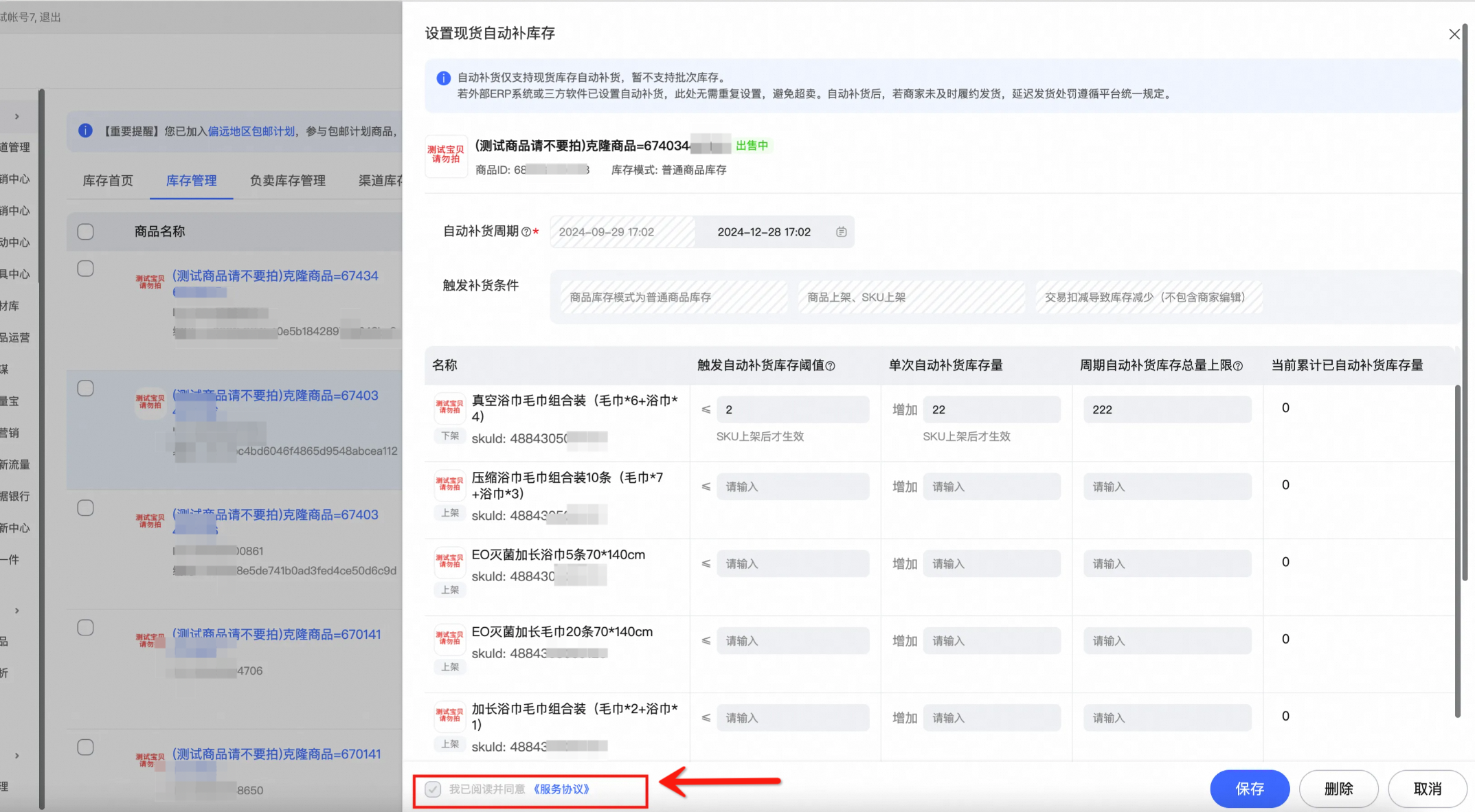This screenshot has width=1475, height=812.
Task: Click thumbnail of 加长浴巾毛巾组合装 SKU
Action: click(x=449, y=715)
